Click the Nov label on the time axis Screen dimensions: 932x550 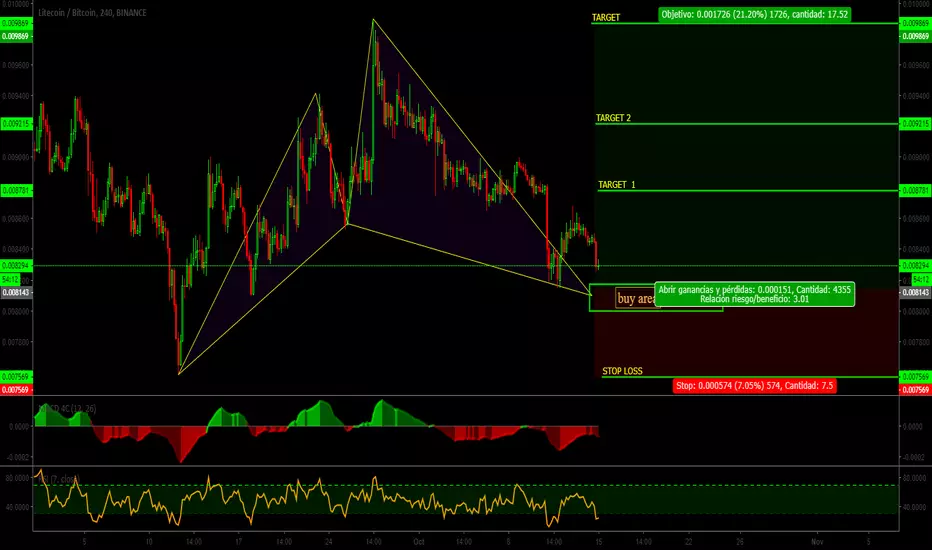(817, 542)
